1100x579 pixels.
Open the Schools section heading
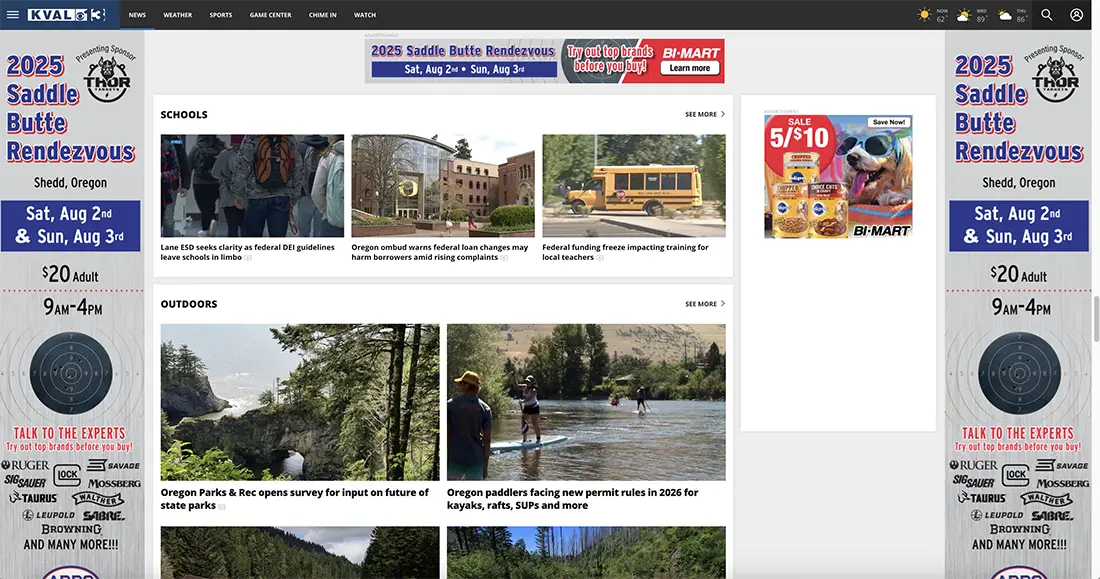tap(184, 114)
